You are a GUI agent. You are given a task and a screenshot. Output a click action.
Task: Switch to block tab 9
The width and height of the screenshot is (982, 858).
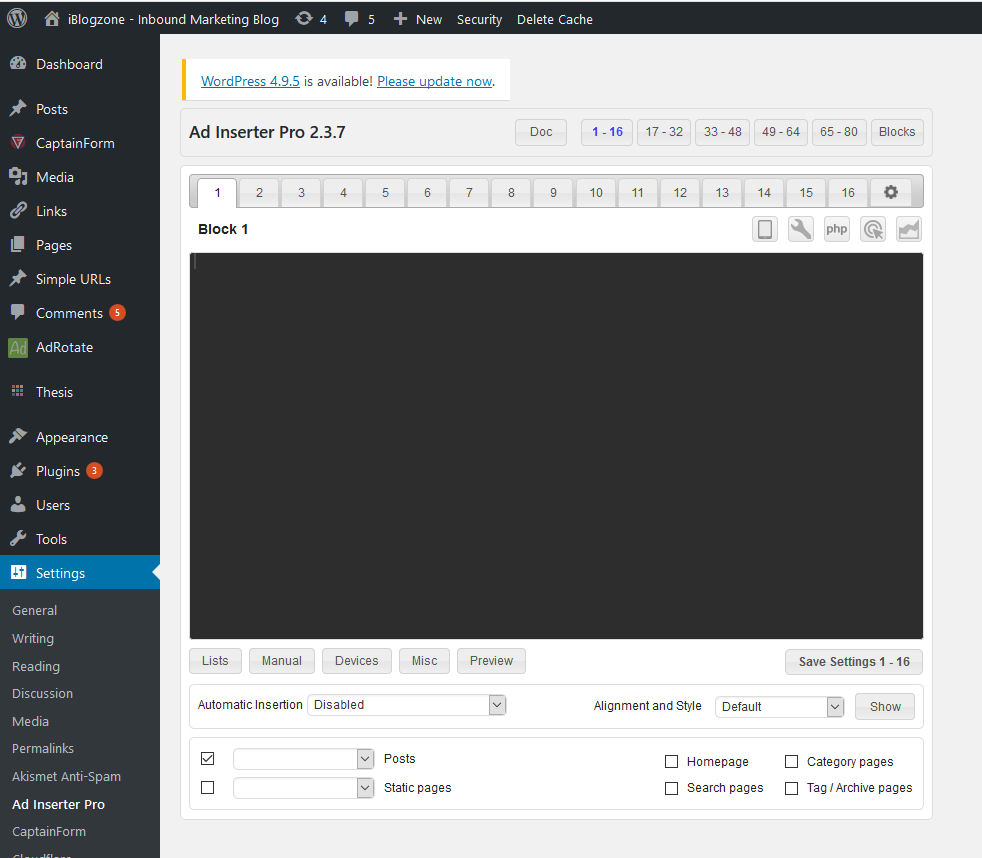(x=553, y=193)
